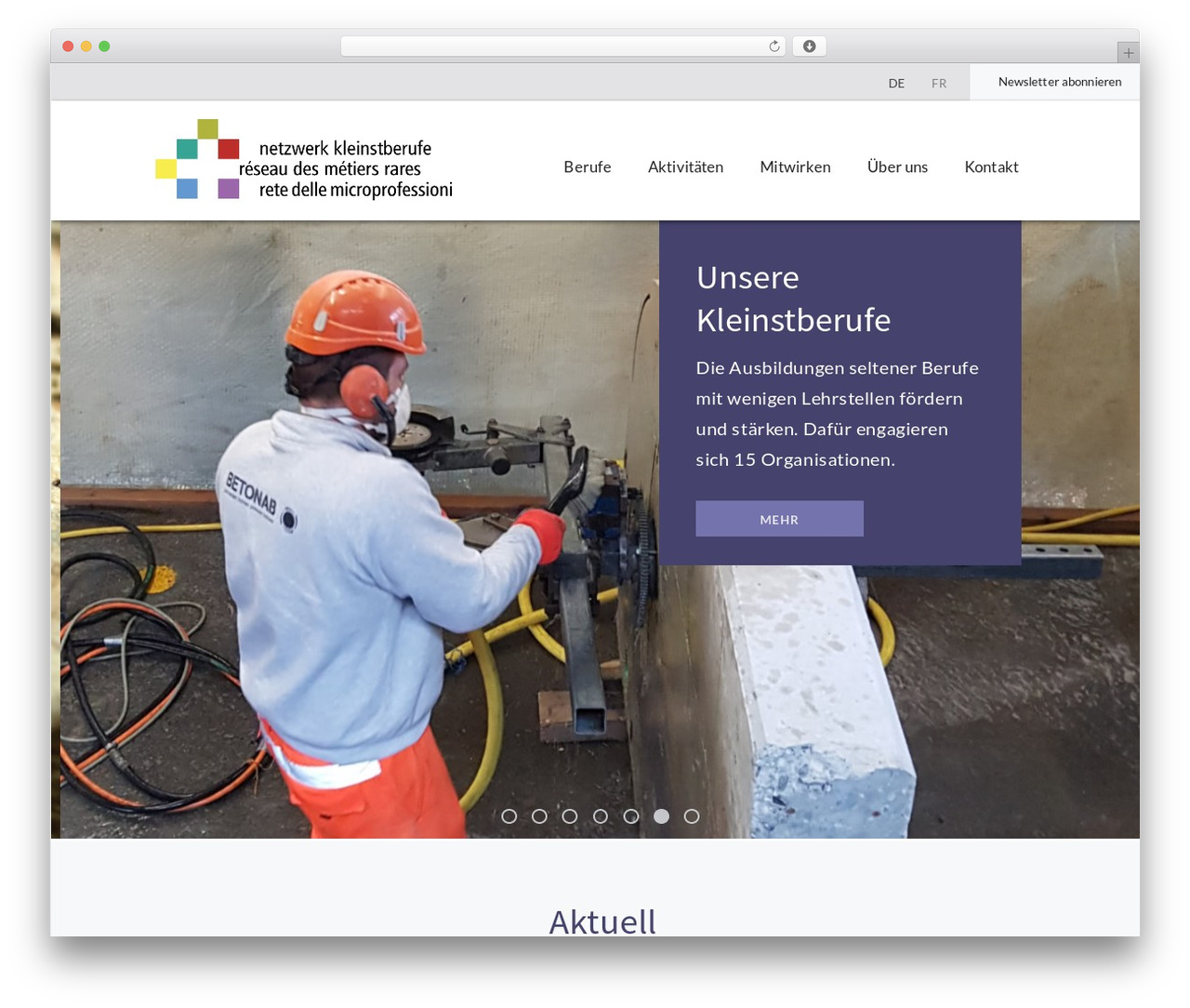Viewport: 1190px width, 1008px height.
Task: Click the red close window button
Action: click(x=68, y=46)
